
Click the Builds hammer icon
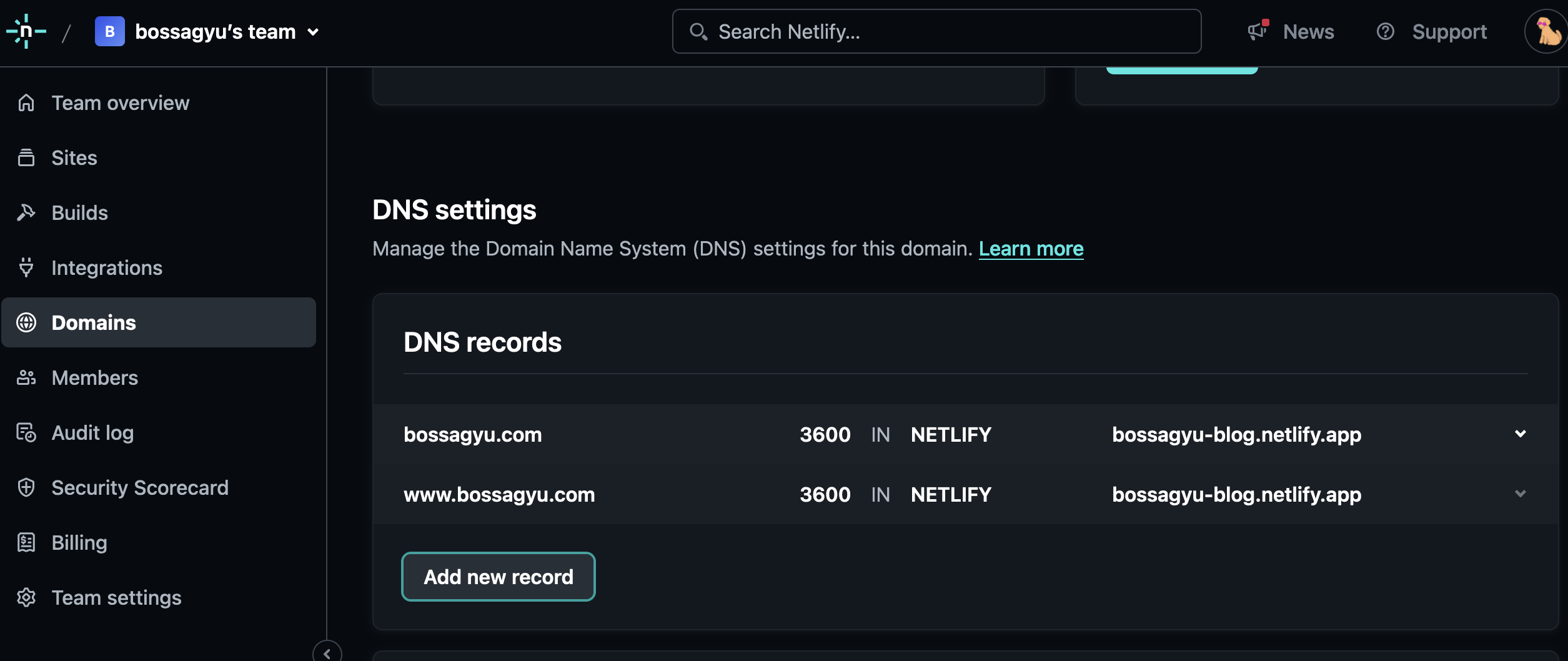(26, 212)
